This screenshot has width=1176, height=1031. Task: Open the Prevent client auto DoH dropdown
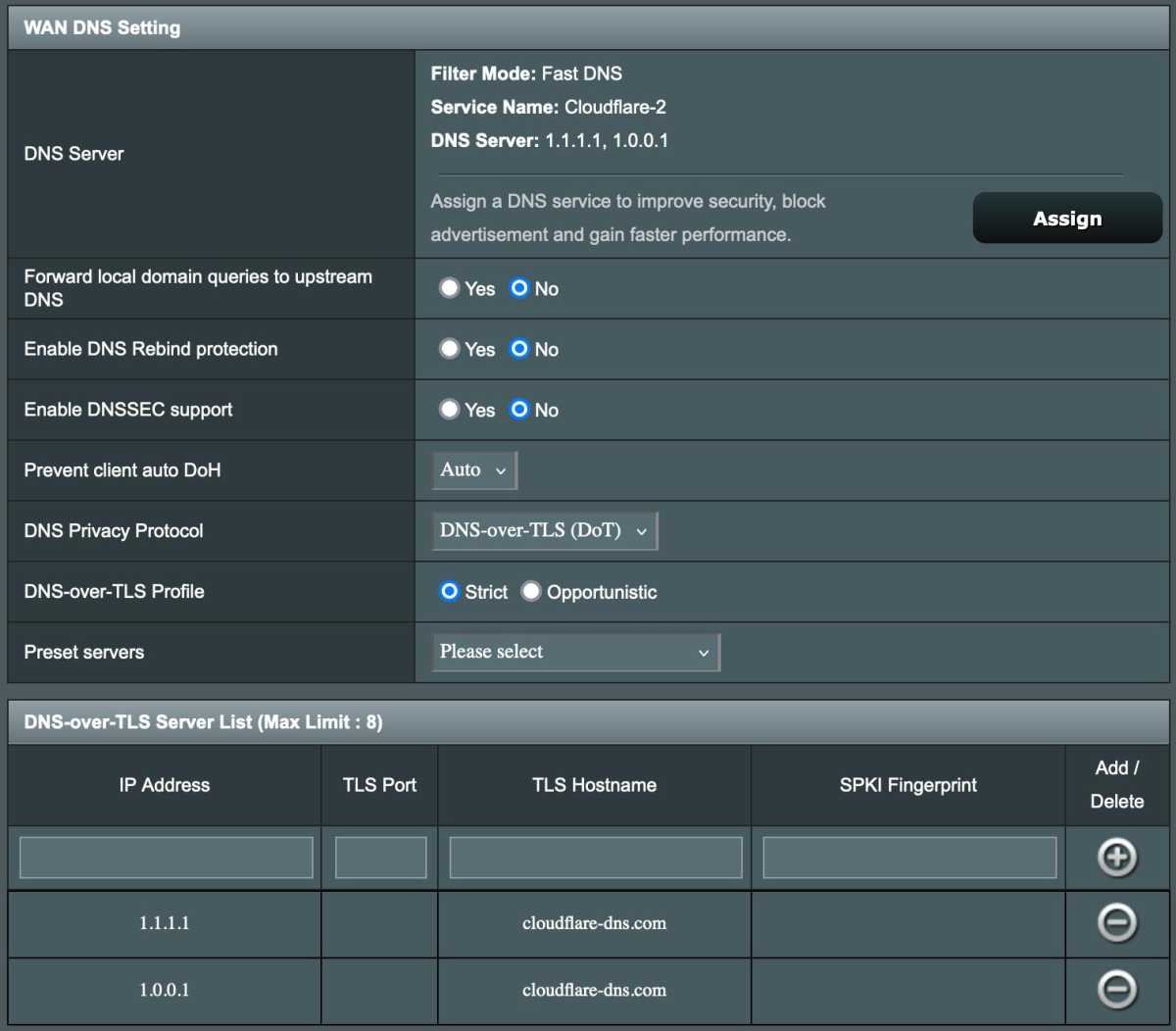474,470
